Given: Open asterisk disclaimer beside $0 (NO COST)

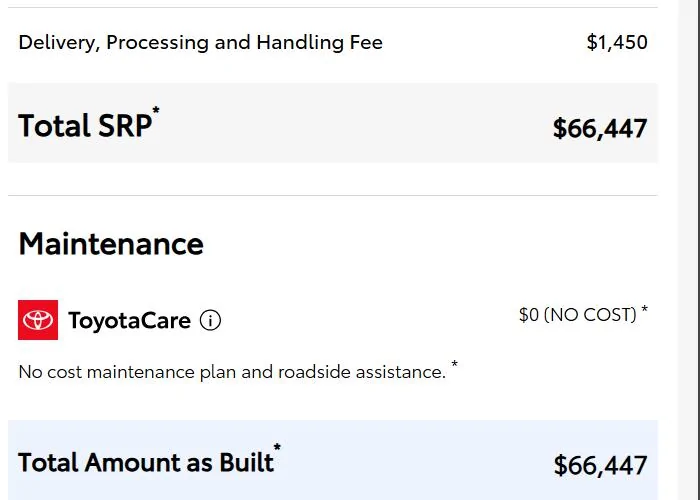Looking at the screenshot, I should coord(644,308).
